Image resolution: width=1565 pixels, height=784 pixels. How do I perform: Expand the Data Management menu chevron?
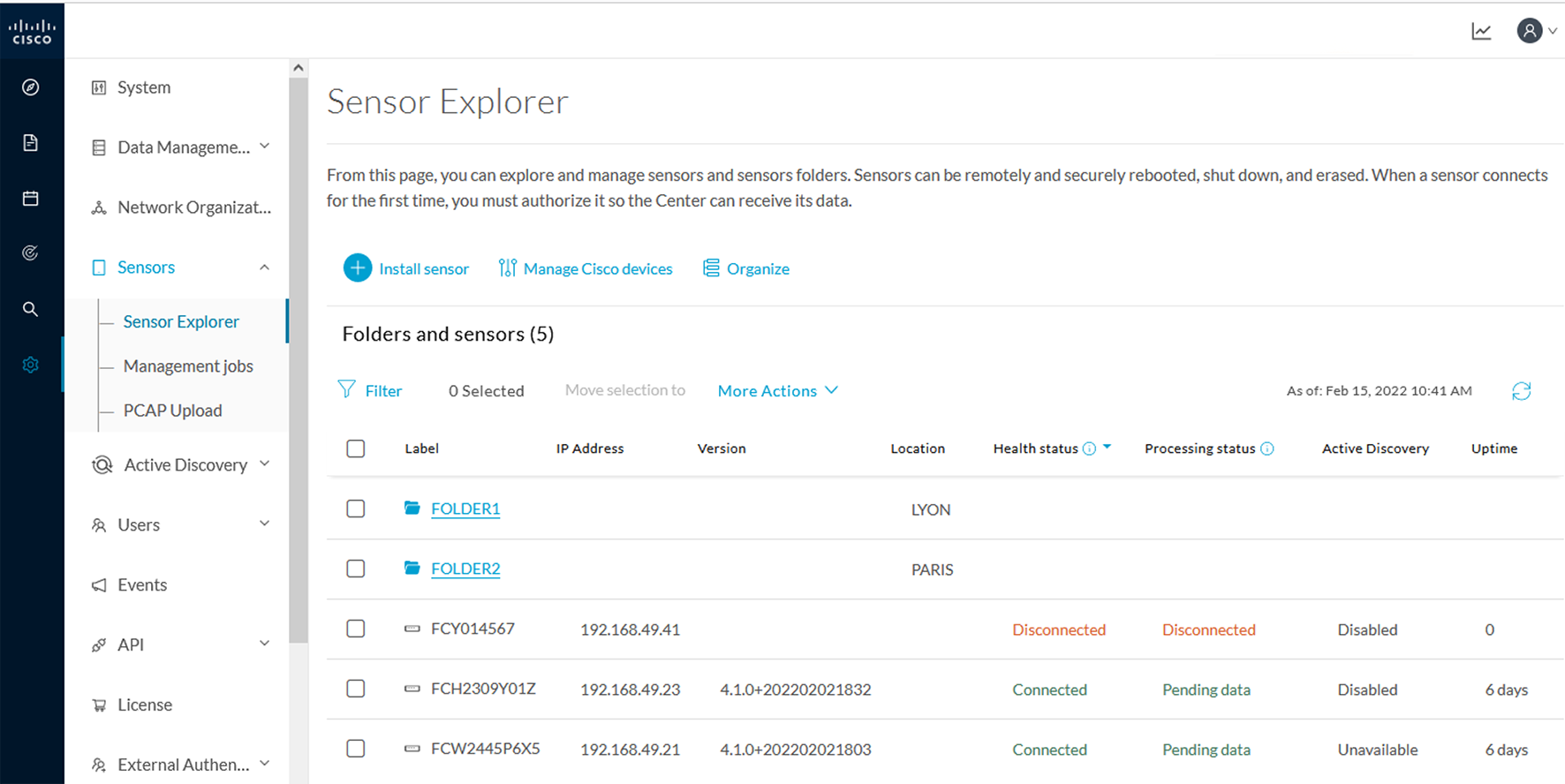(x=264, y=147)
